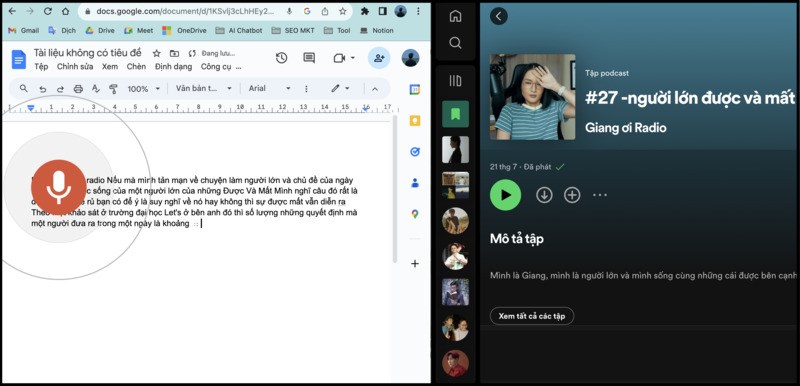Open the OneDrive bookmark
The height and width of the screenshot is (386, 800).
coord(184,31)
